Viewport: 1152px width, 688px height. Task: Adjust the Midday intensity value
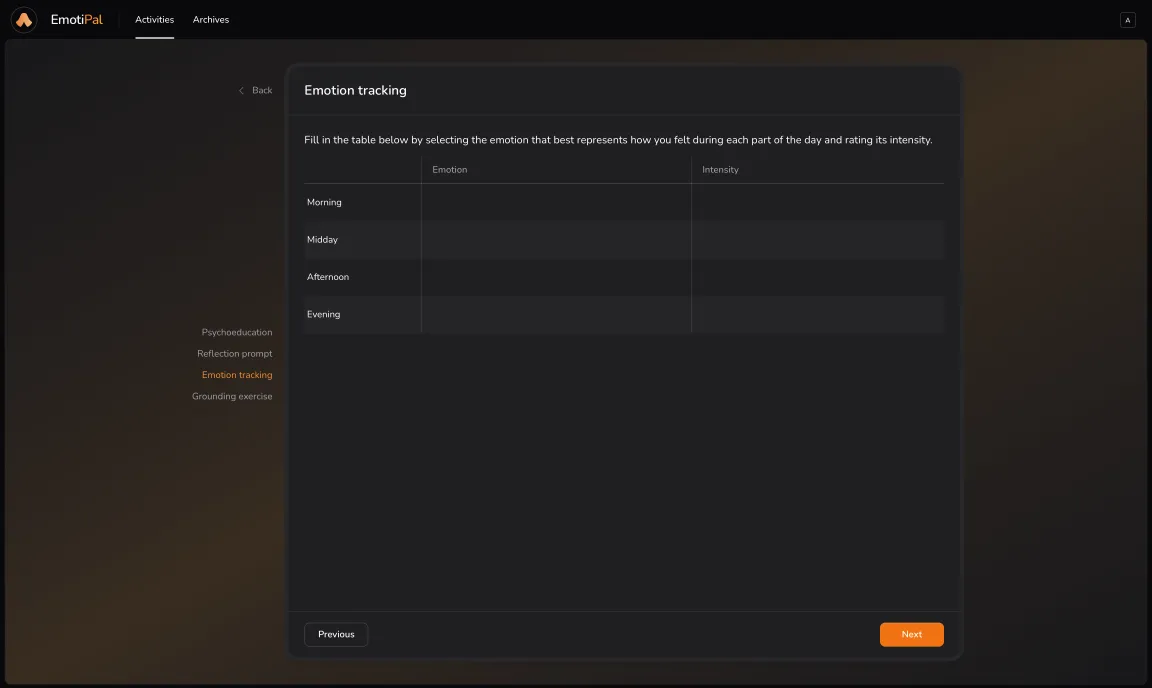pyautogui.click(x=818, y=239)
